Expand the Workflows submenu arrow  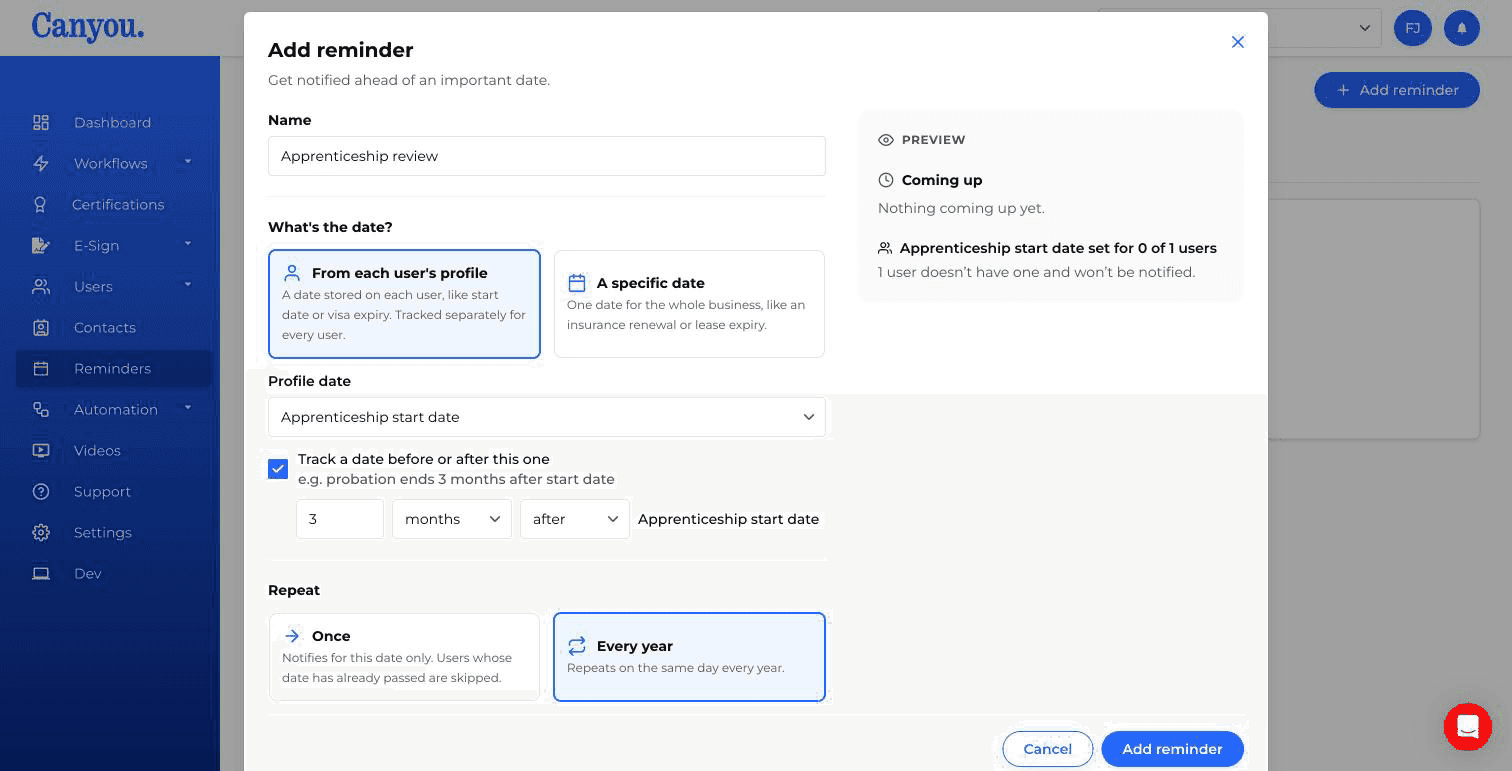(x=188, y=162)
